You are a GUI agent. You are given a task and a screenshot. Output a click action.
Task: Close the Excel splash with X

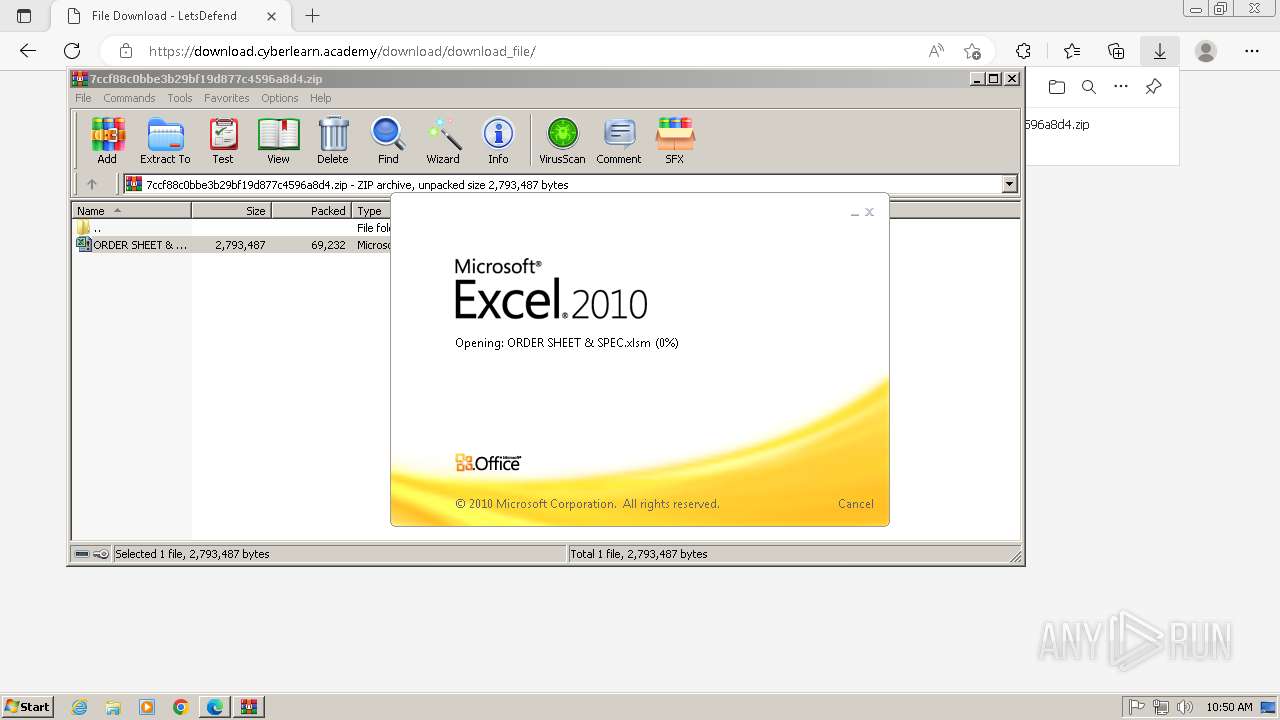coord(870,212)
